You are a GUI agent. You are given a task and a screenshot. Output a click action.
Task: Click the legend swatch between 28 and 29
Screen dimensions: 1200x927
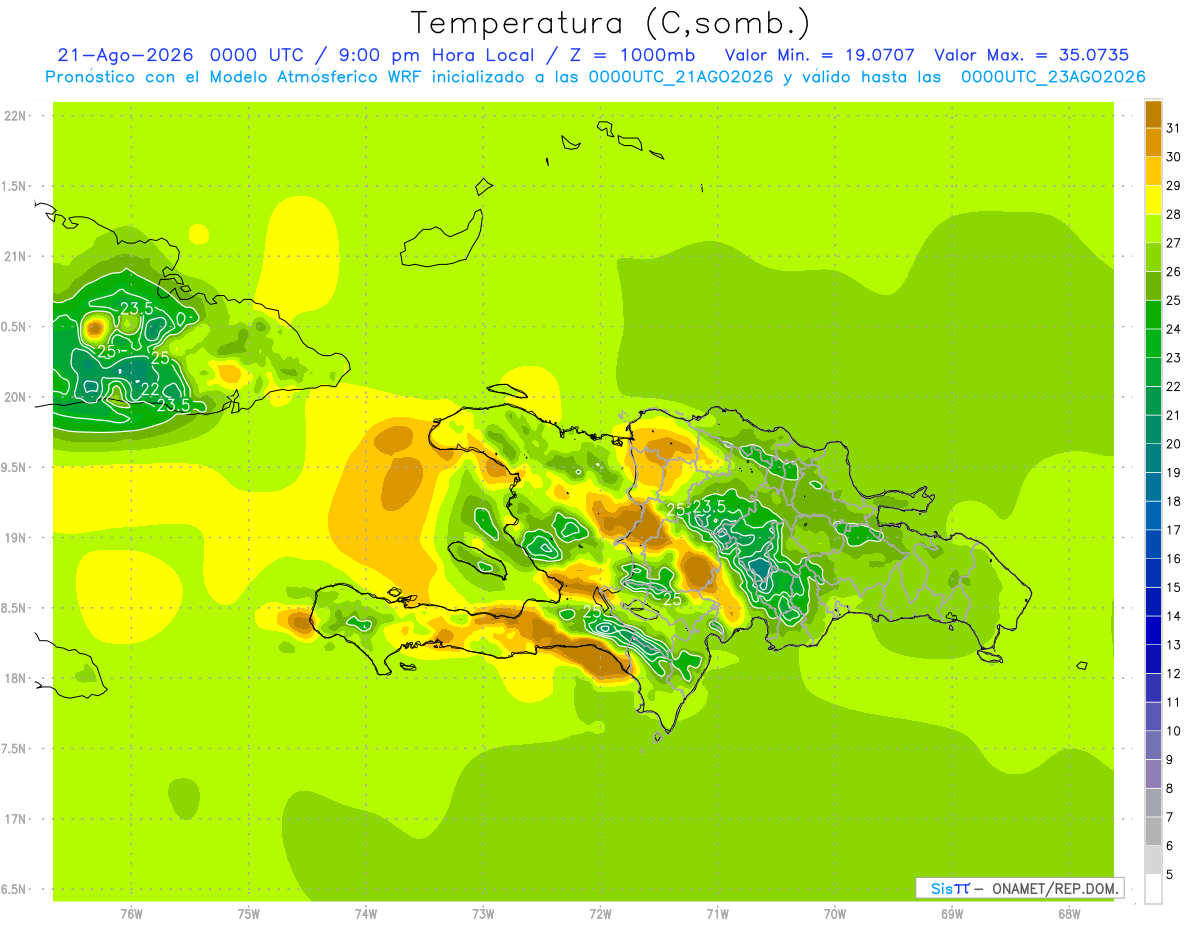point(1153,200)
